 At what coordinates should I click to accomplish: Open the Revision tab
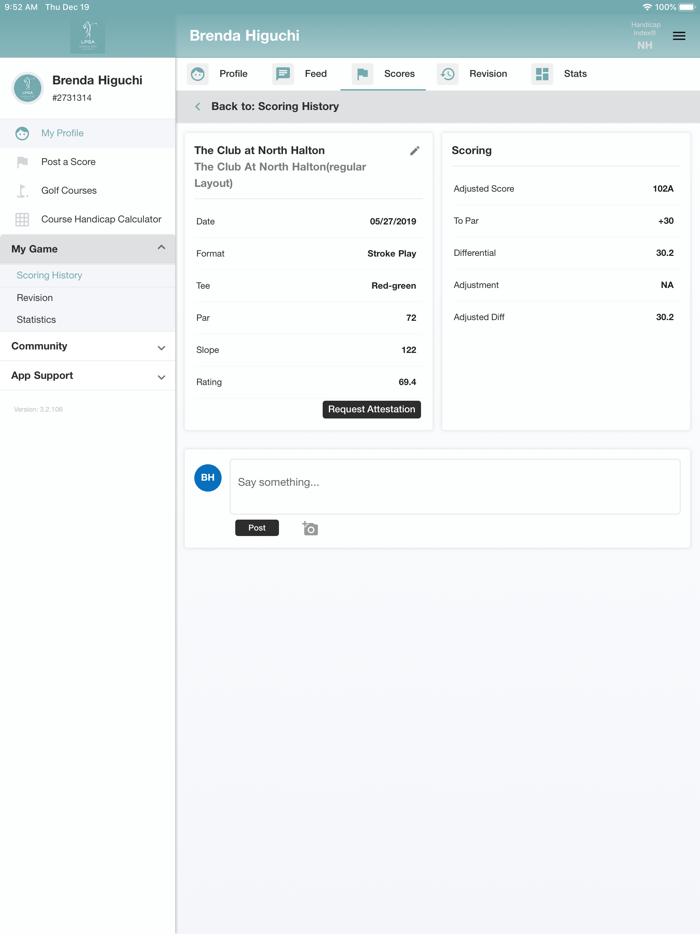point(474,74)
